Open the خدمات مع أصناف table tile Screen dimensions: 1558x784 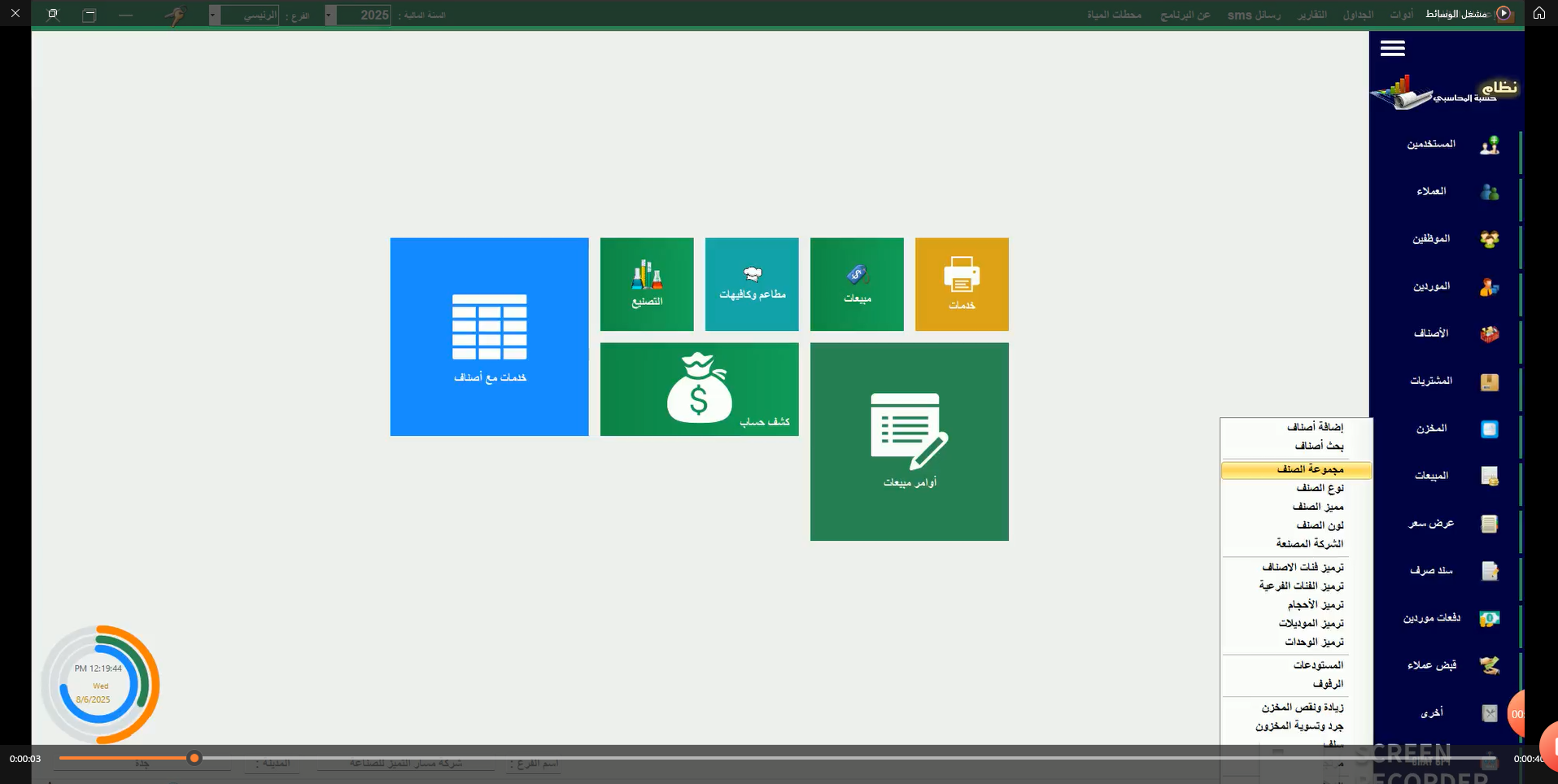coord(489,337)
